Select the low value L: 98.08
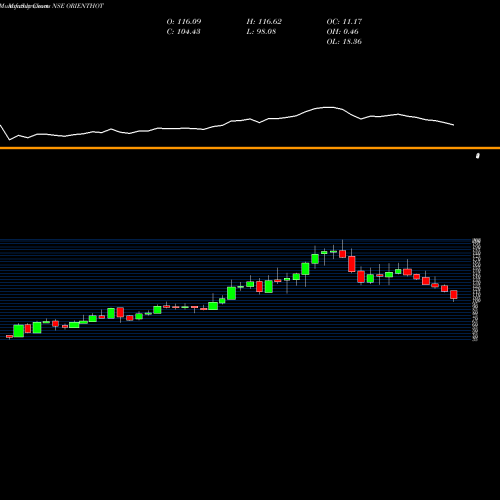500x500 pixels. [x=261, y=32]
